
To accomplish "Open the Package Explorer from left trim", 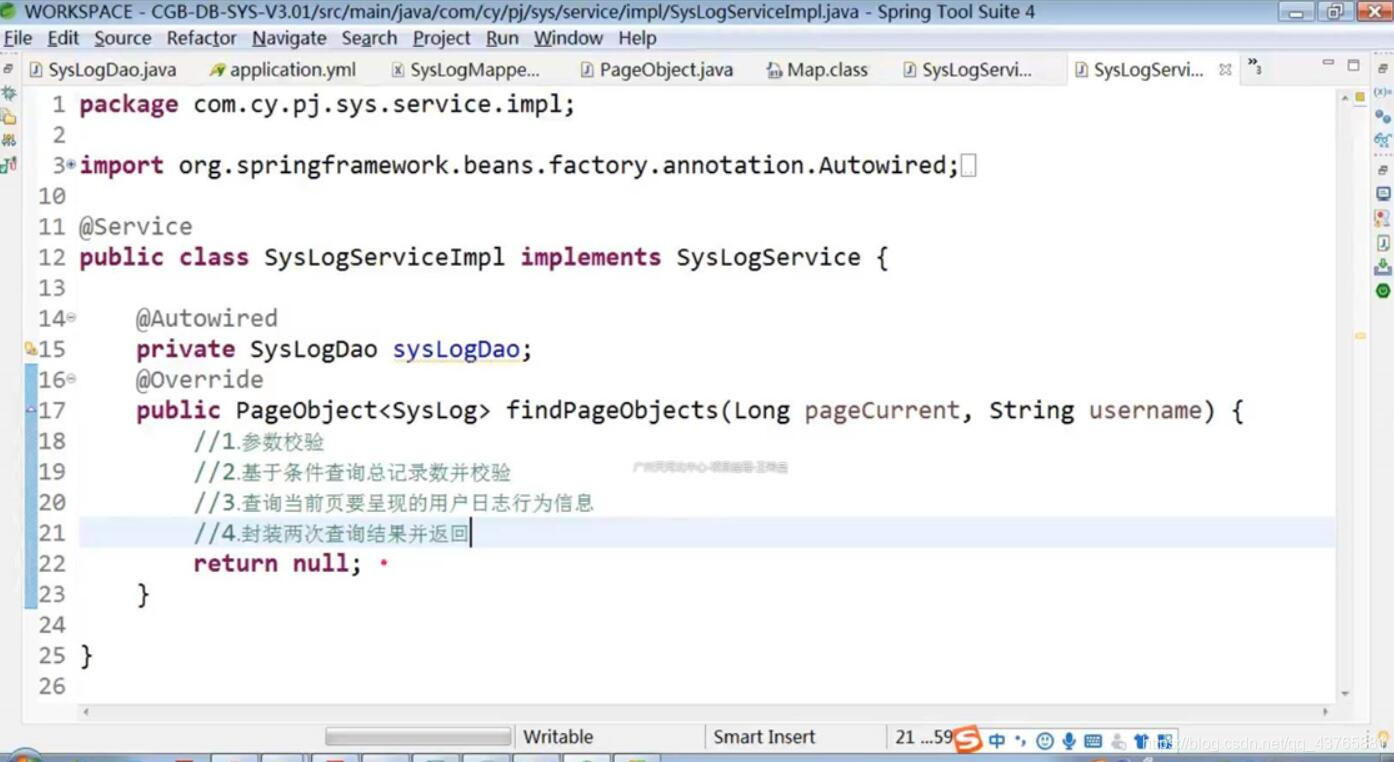I will pos(8,117).
